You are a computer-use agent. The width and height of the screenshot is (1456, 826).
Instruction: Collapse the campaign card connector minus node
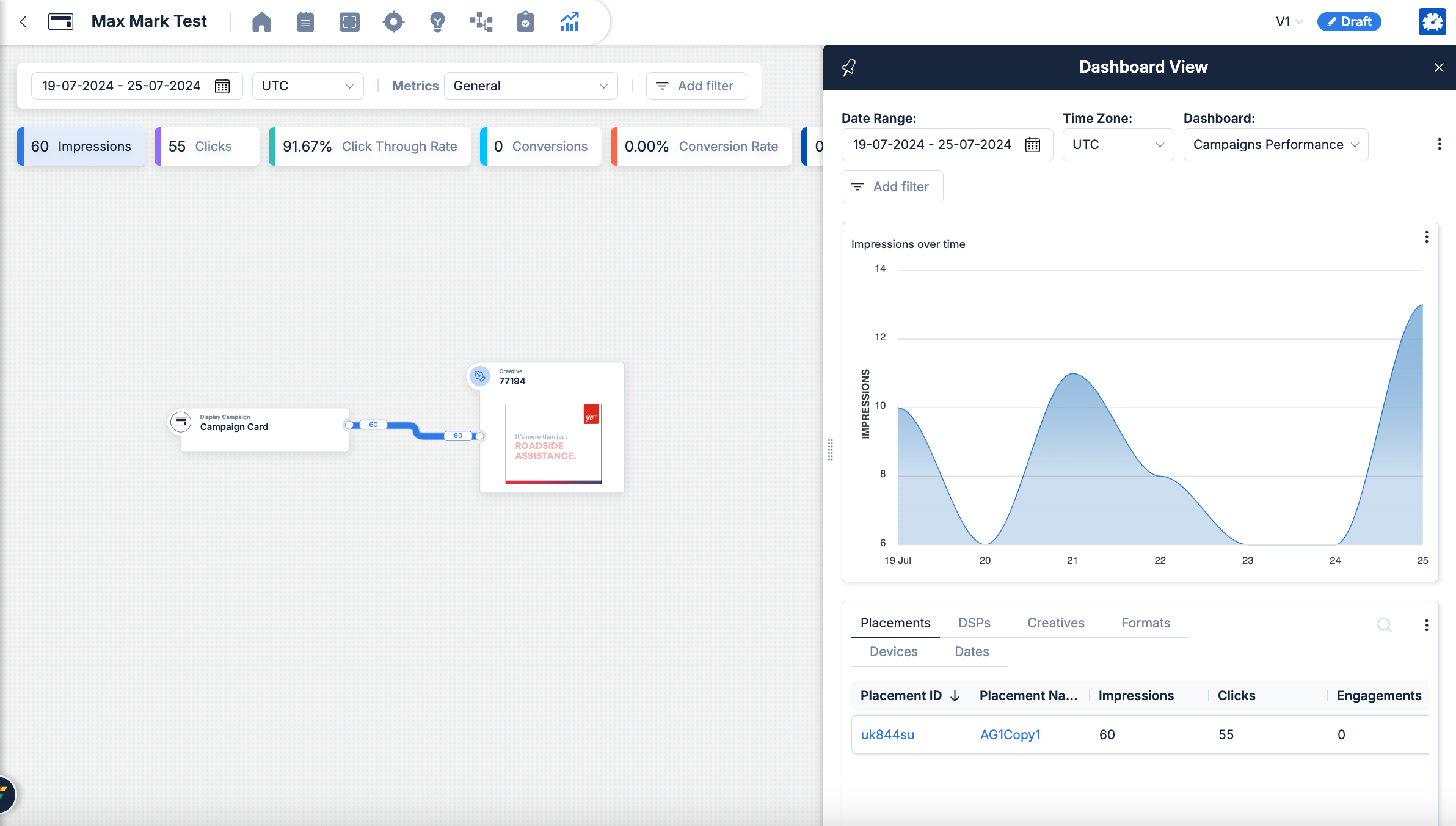(x=349, y=425)
